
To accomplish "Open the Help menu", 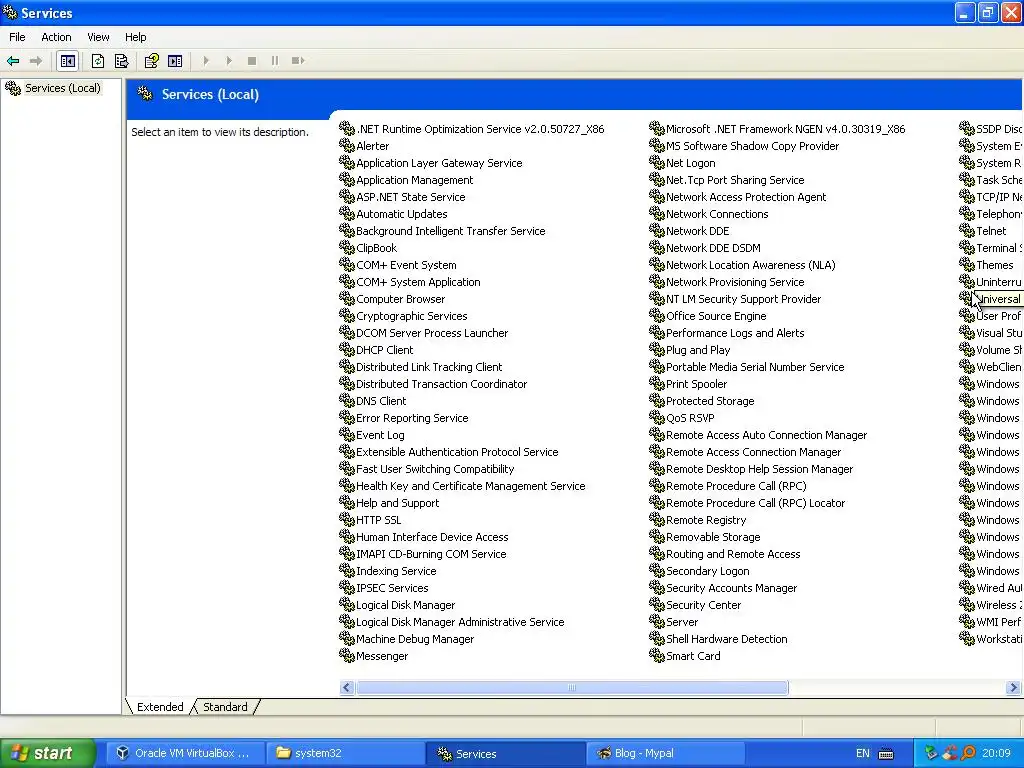I will (x=136, y=37).
